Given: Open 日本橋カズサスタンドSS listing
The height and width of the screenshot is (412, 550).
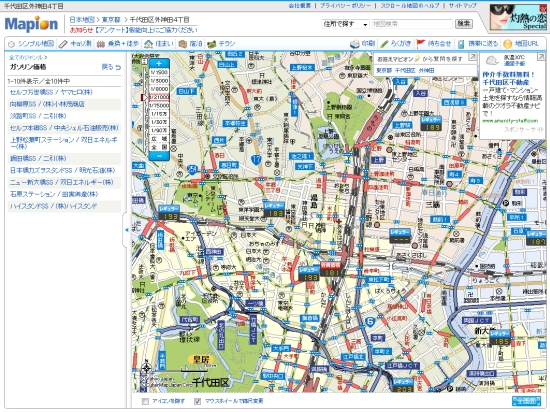Looking at the screenshot, I should point(62,170).
